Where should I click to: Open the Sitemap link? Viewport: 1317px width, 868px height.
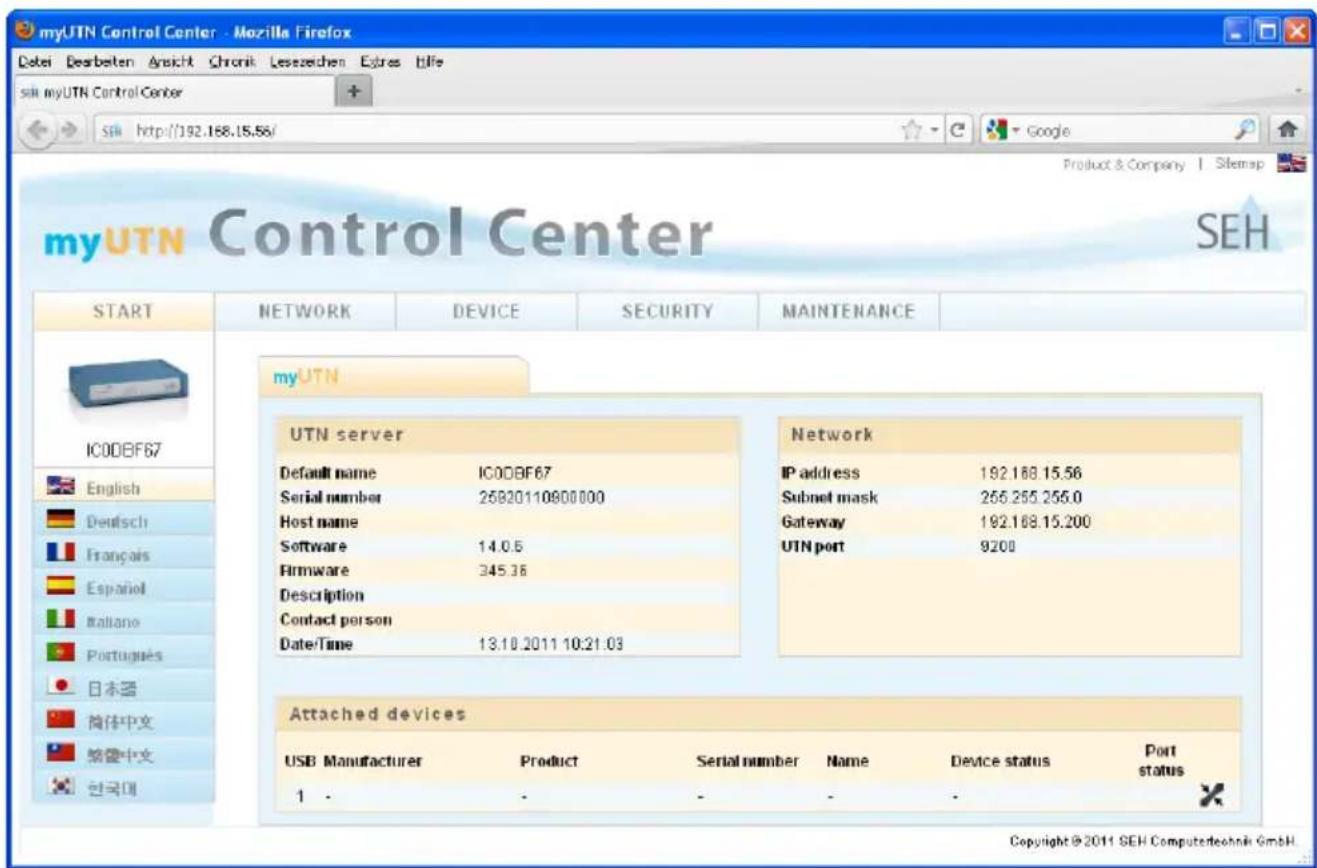click(1241, 163)
